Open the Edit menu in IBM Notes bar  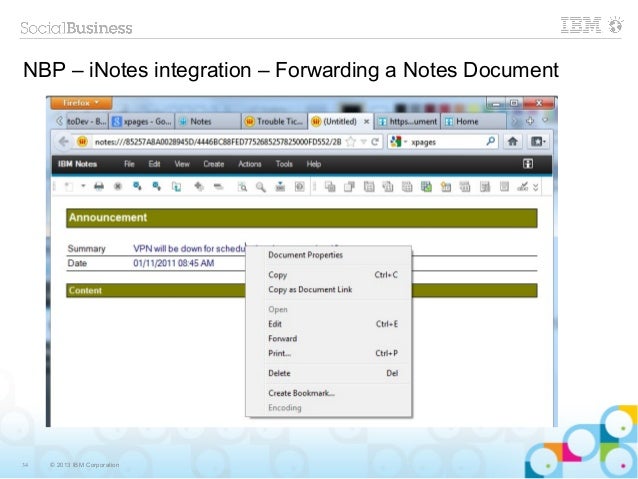click(154, 164)
